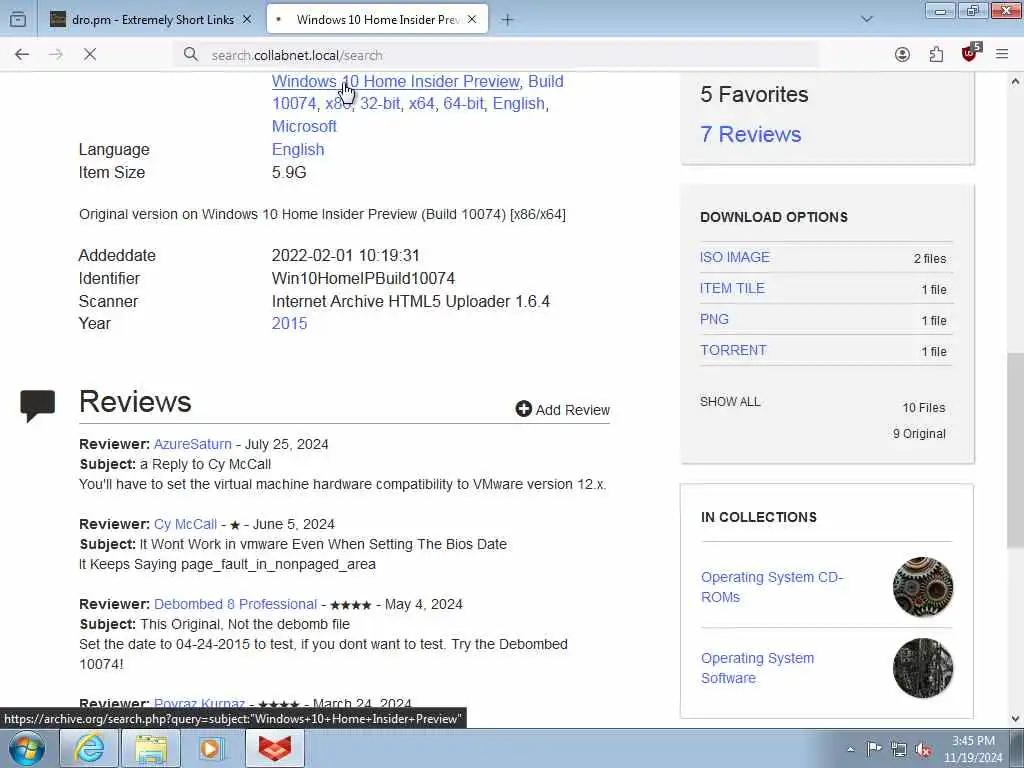1024x768 pixels.
Task: Click the Reviews speech bubble icon
Action: coord(38,405)
